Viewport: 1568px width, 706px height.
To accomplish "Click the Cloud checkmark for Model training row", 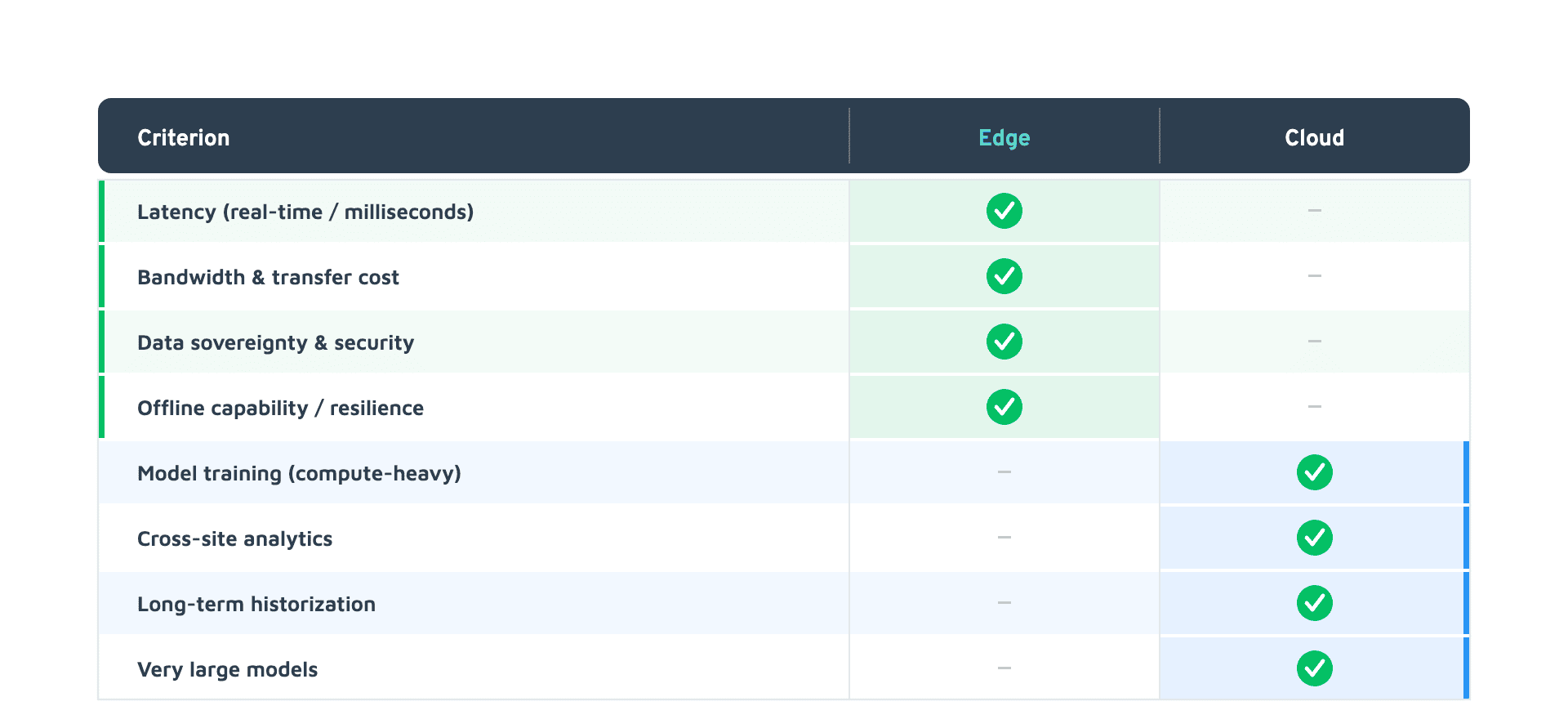I will [x=1315, y=472].
